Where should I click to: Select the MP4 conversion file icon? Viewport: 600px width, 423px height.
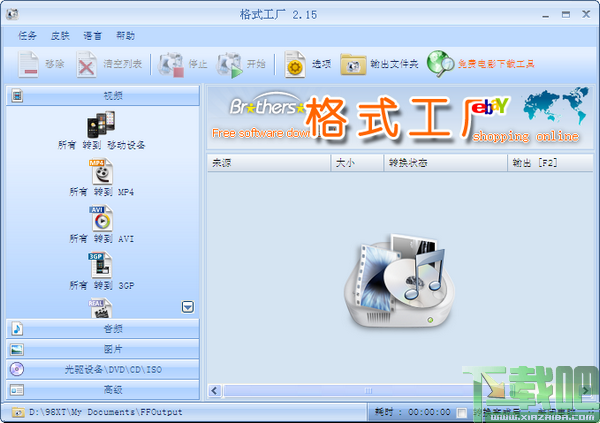click(101, 171)
